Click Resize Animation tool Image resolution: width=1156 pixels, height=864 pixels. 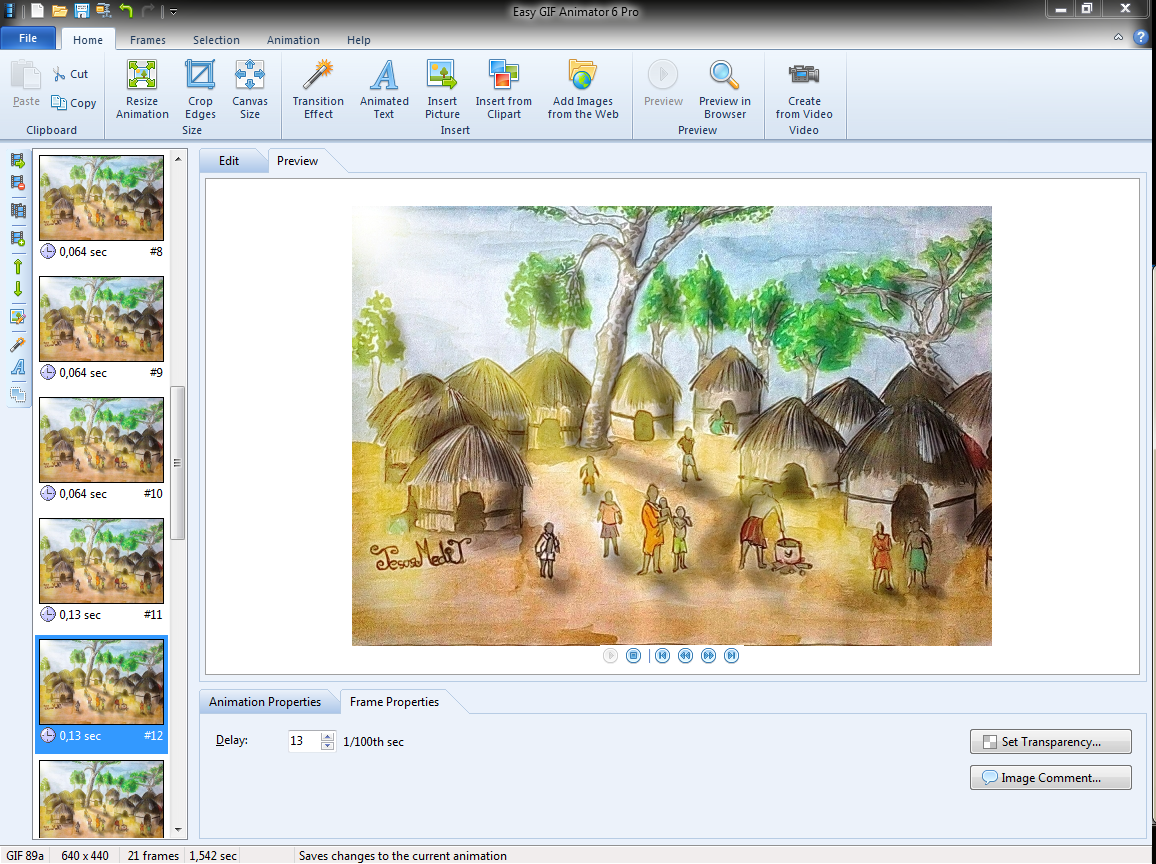(142, 89)
